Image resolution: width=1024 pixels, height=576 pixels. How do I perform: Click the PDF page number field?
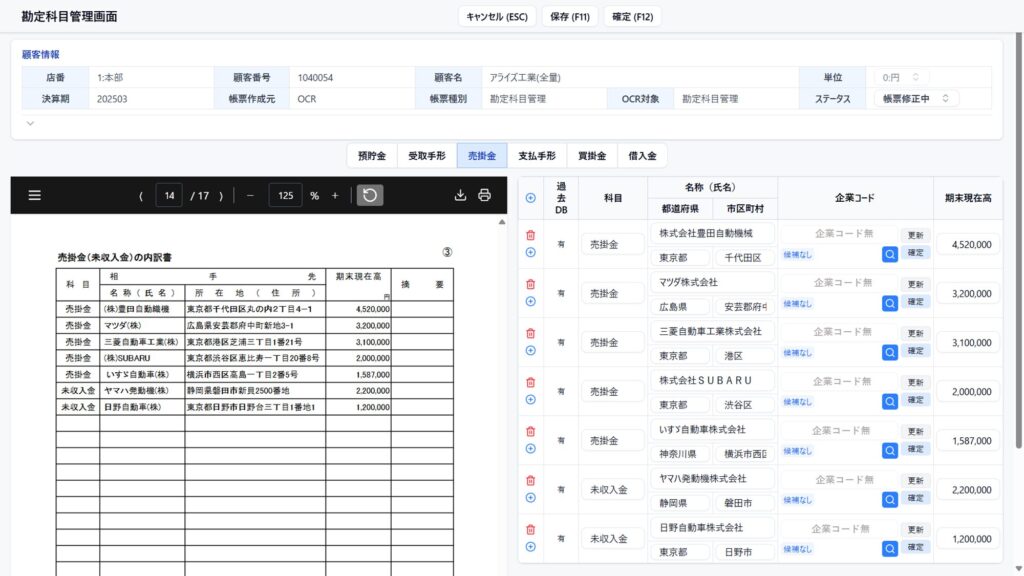point(169,195)
